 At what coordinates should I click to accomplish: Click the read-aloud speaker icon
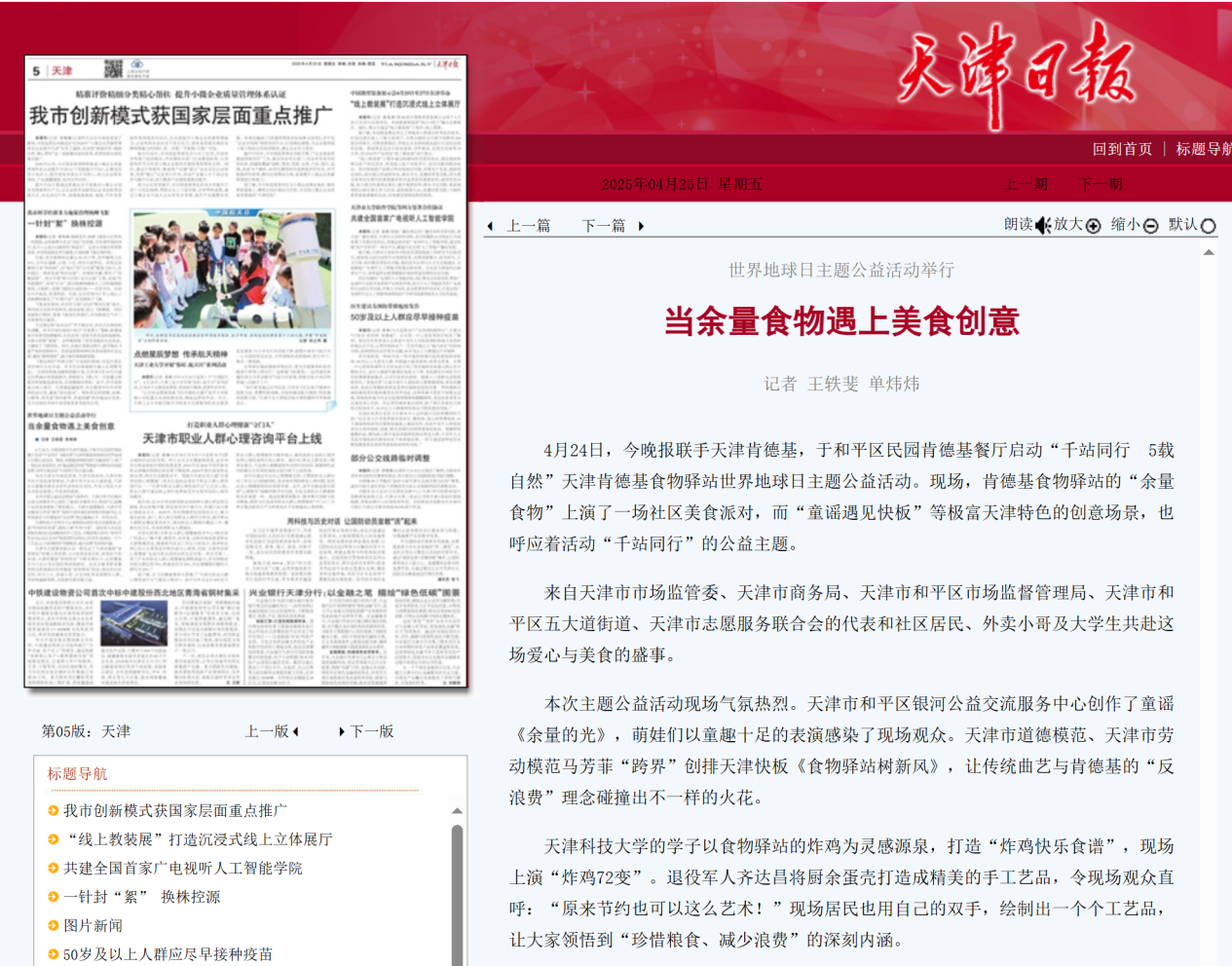click(1043, 226)
